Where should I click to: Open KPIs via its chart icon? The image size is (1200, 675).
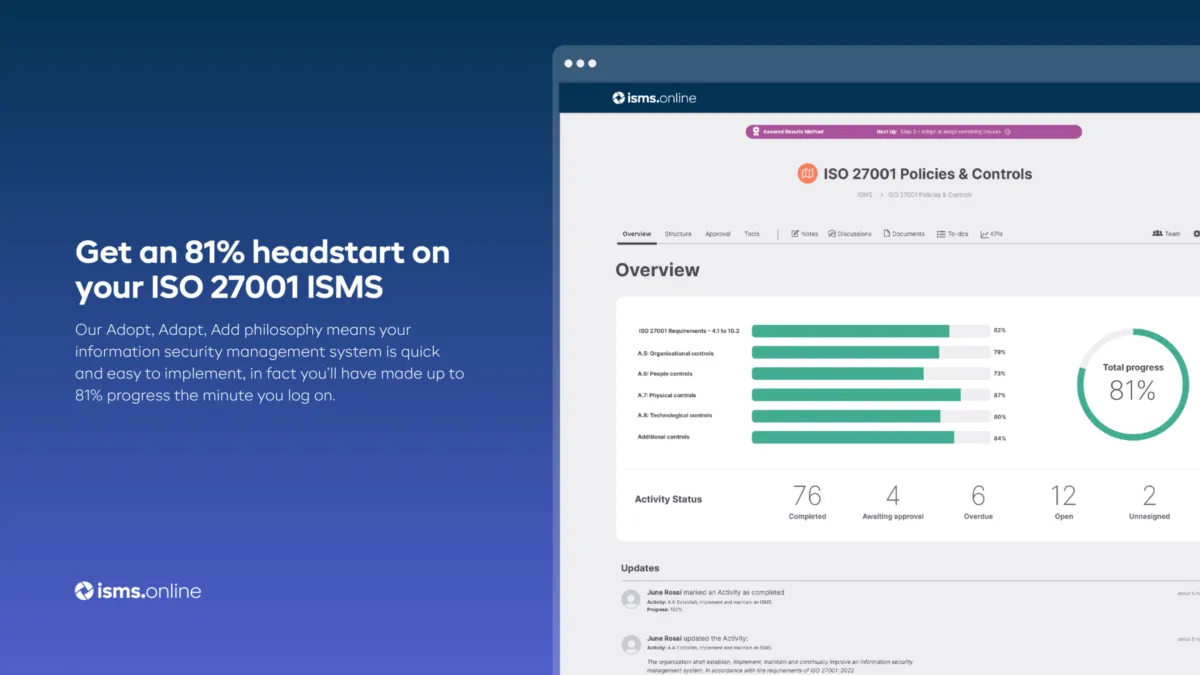point(985,234)
